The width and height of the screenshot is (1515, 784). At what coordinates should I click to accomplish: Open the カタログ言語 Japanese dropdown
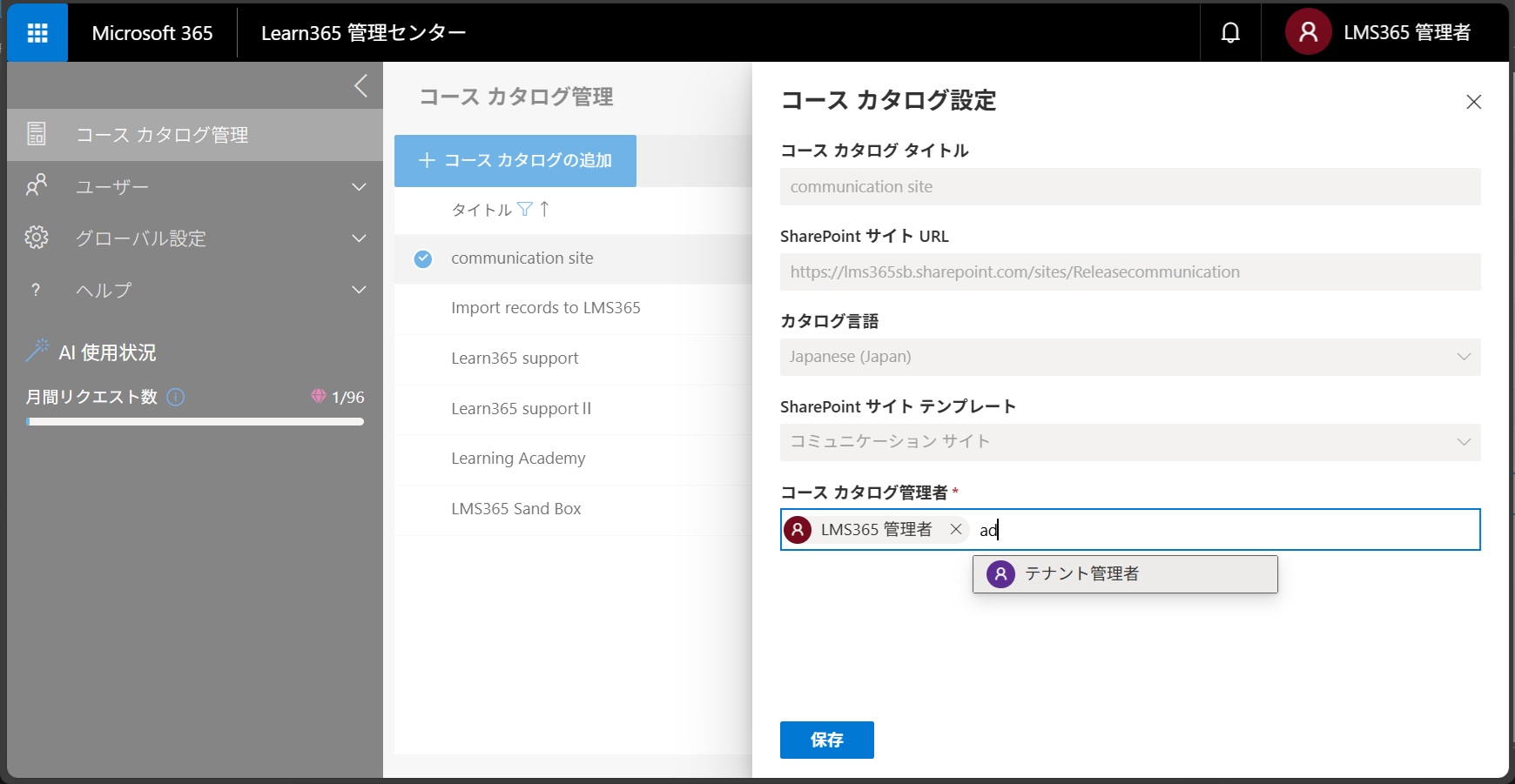pos(1130,357)
